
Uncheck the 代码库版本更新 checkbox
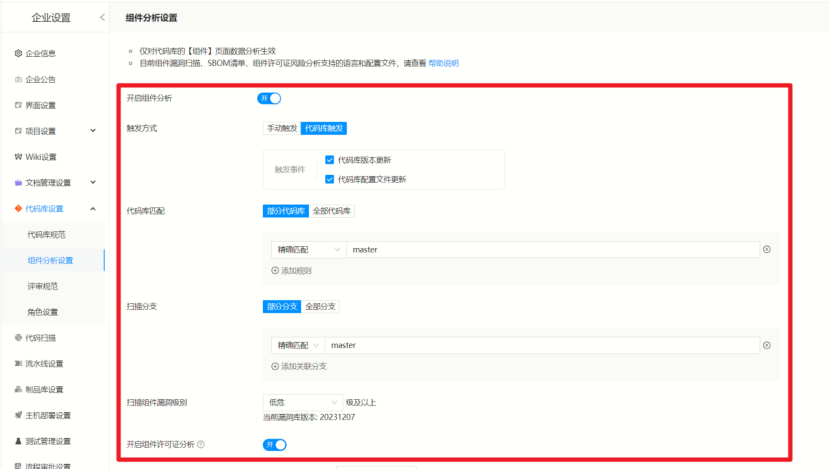tap(330, 160)
